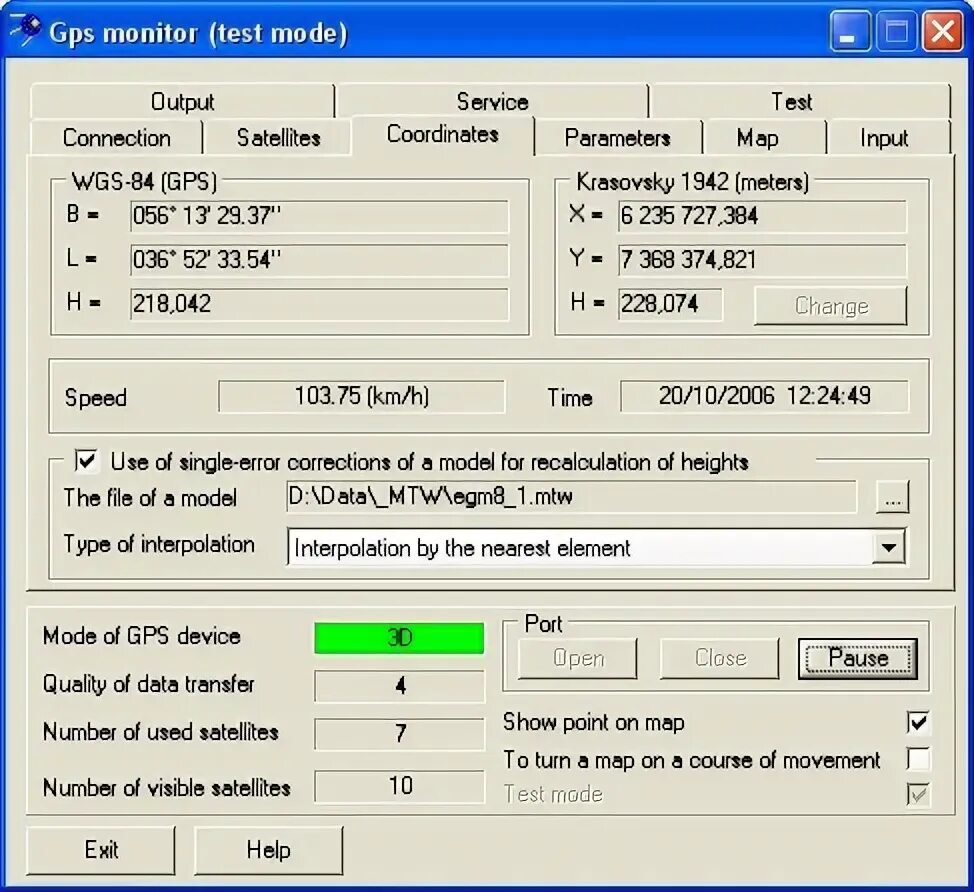Image resolution: width=974 pixels, height=892 pixels.
Task: Click the time value 20/10/2006 12:24:49
Action: tap(764, 396)
